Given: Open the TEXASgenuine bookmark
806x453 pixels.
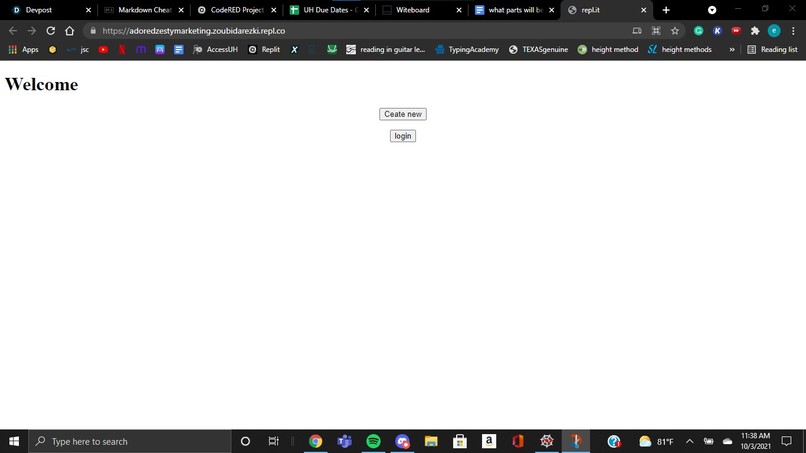Looking at the screenshot, I should 538,49.
